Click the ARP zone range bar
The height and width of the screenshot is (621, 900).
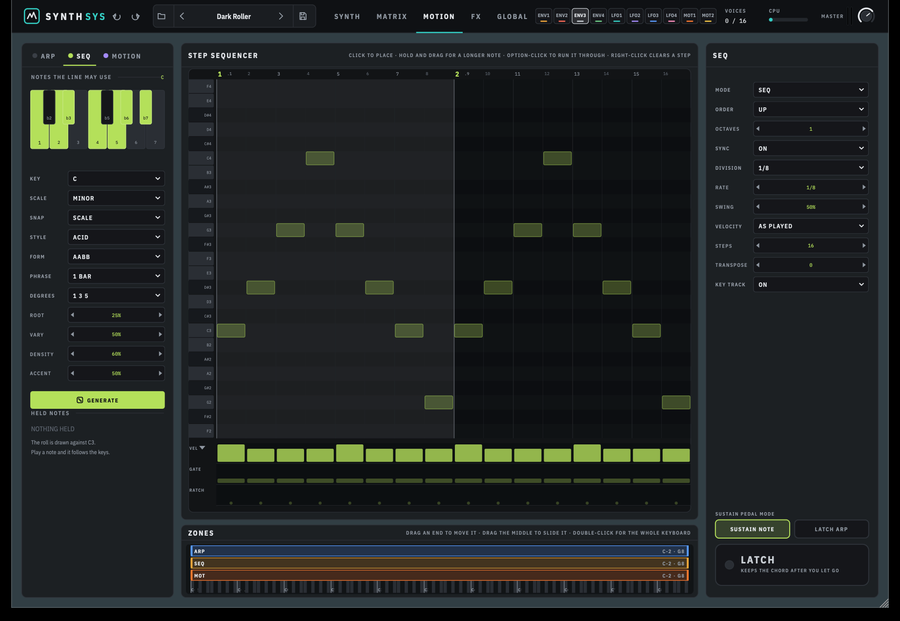point(440,551)
